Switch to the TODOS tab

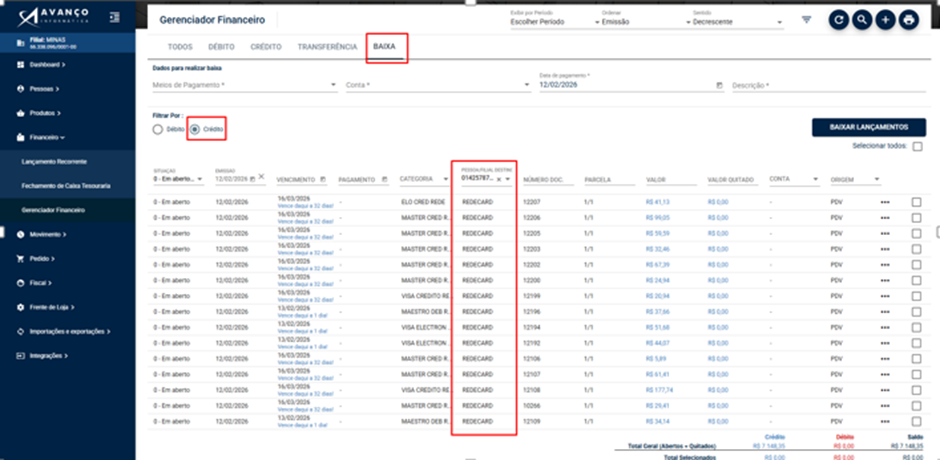pyautogui.click(x=180, y=47)
